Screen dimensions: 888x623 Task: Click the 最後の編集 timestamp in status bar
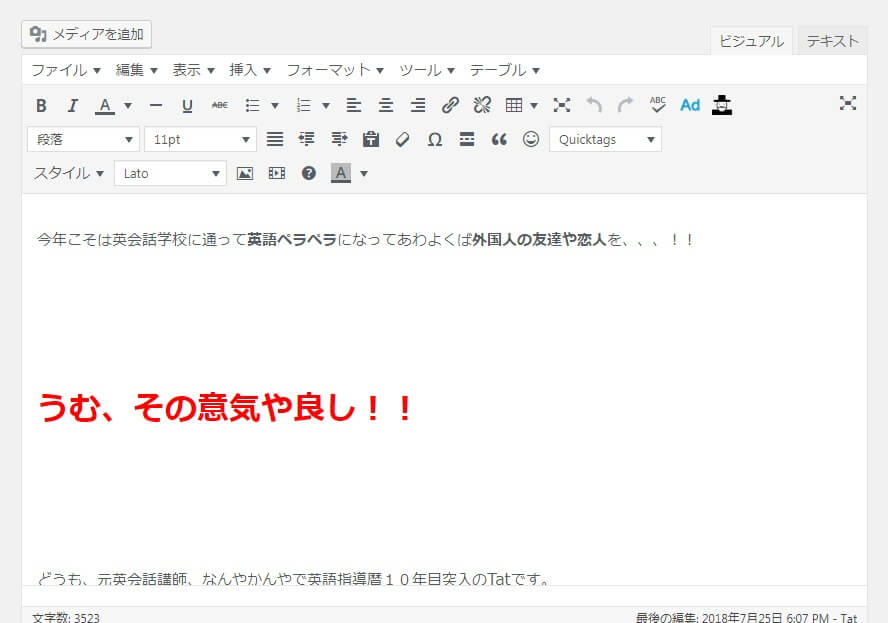(x=746, y=617)
